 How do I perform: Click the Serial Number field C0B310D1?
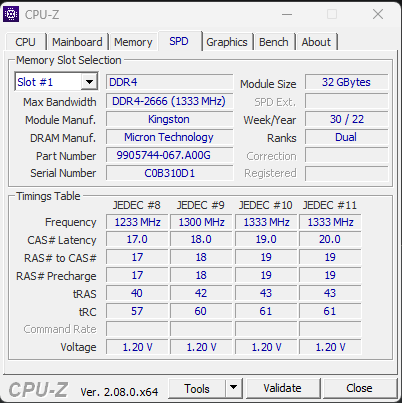pos(169,173)
